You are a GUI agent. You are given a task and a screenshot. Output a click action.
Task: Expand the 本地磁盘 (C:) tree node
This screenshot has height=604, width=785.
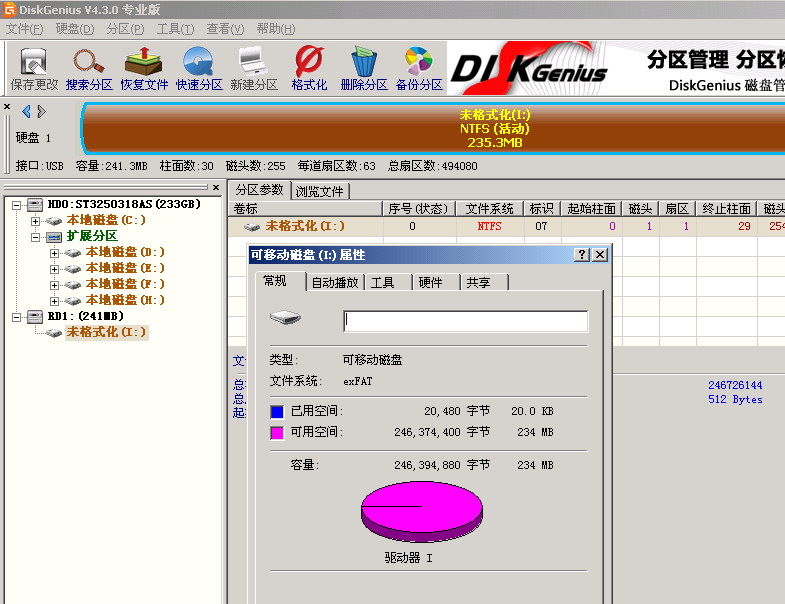point(35,221)
